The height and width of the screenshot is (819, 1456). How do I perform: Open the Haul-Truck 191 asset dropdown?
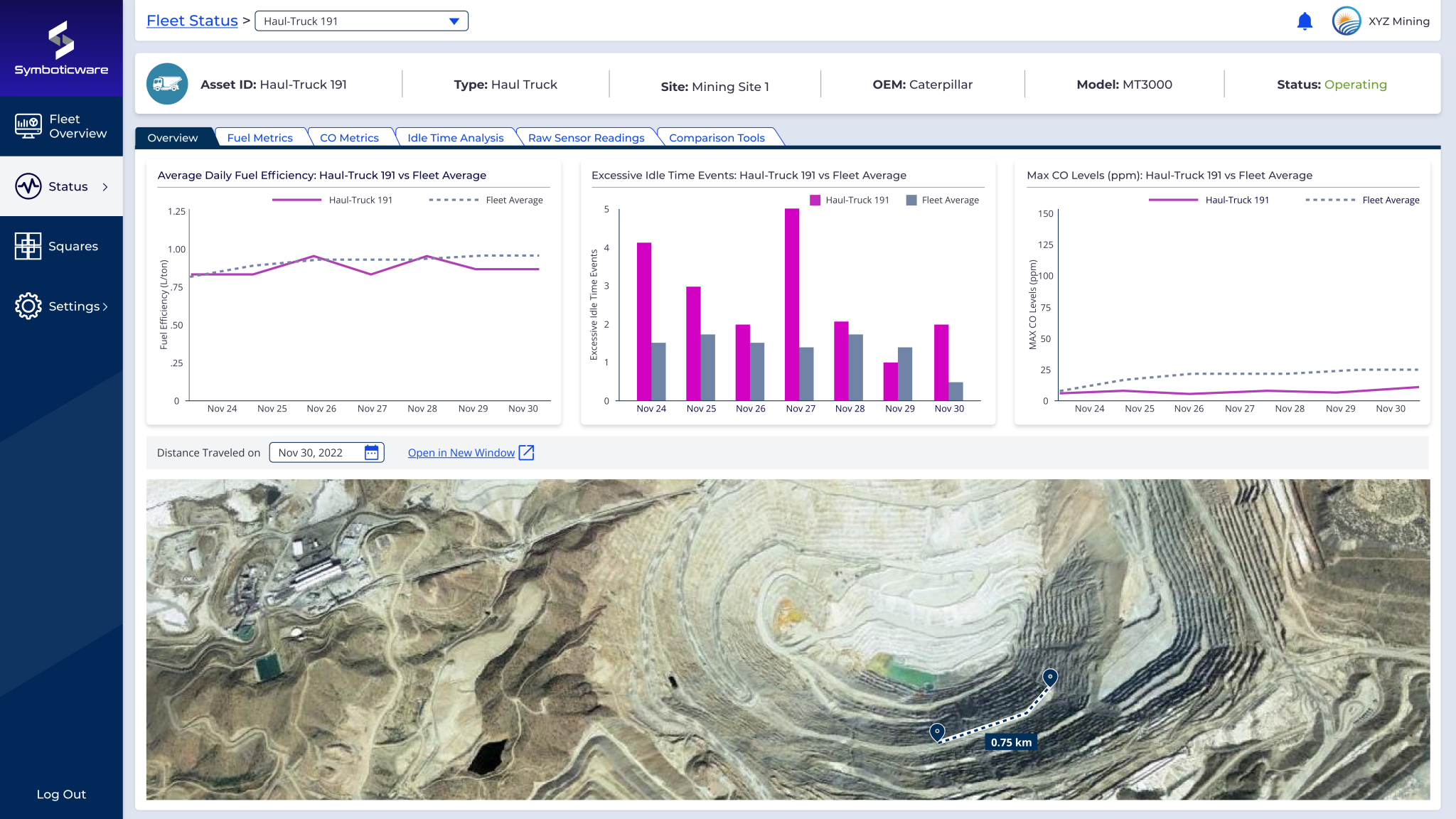tap(454, 21)
